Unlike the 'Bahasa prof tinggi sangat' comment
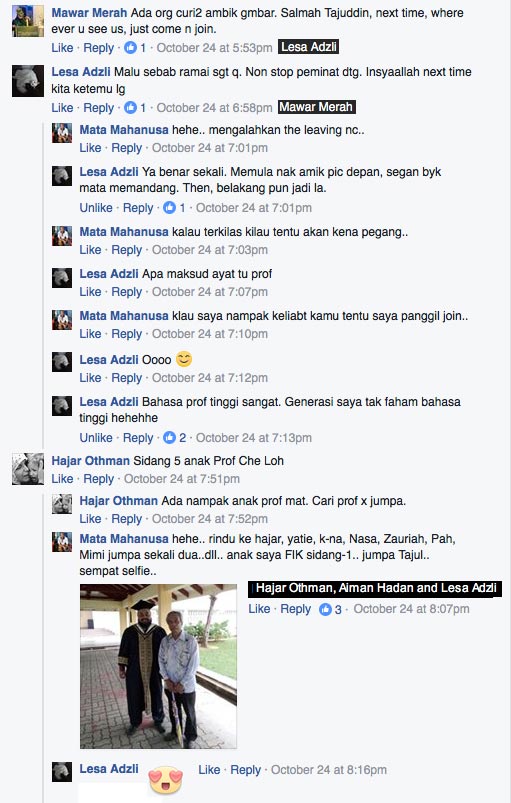Image resolution: width=511 pixels, height=803 pixels. (x=96, y=438)
